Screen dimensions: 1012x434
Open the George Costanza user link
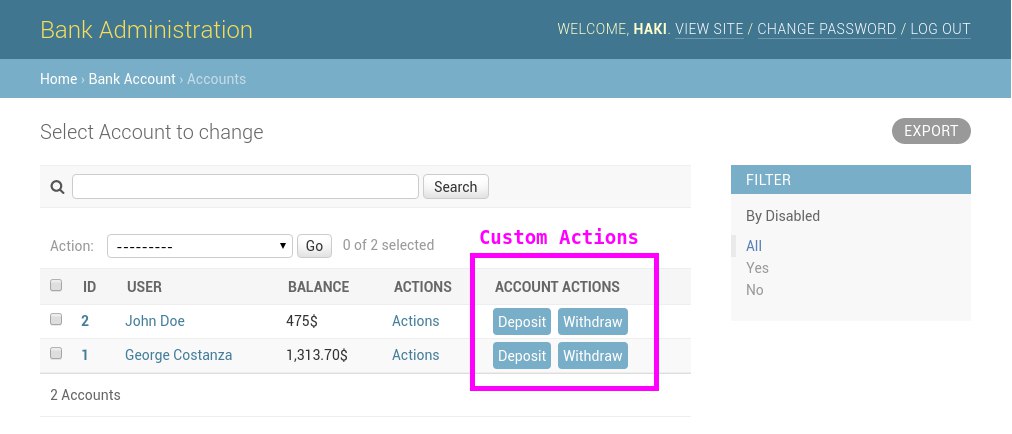pyautogui.click(x=179, y=355)
